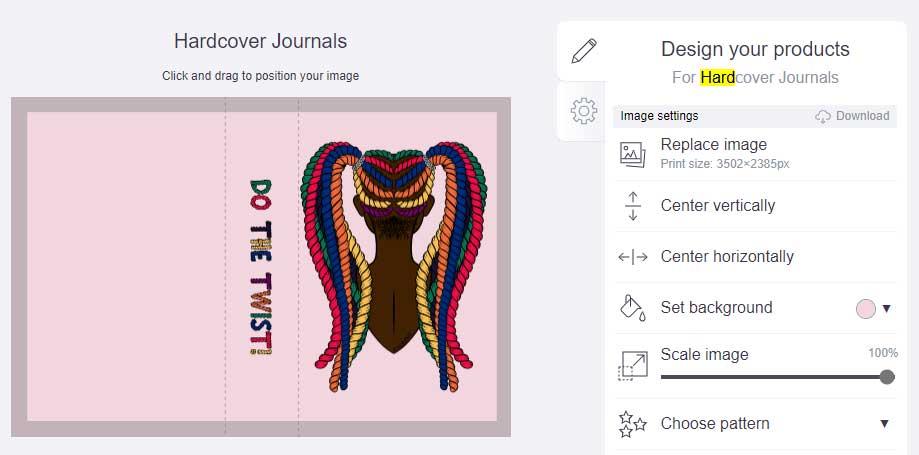The height and width of the screenshot is (455, 919).
Task: Choose Center horizontally
Action: [x=727, y=257]
